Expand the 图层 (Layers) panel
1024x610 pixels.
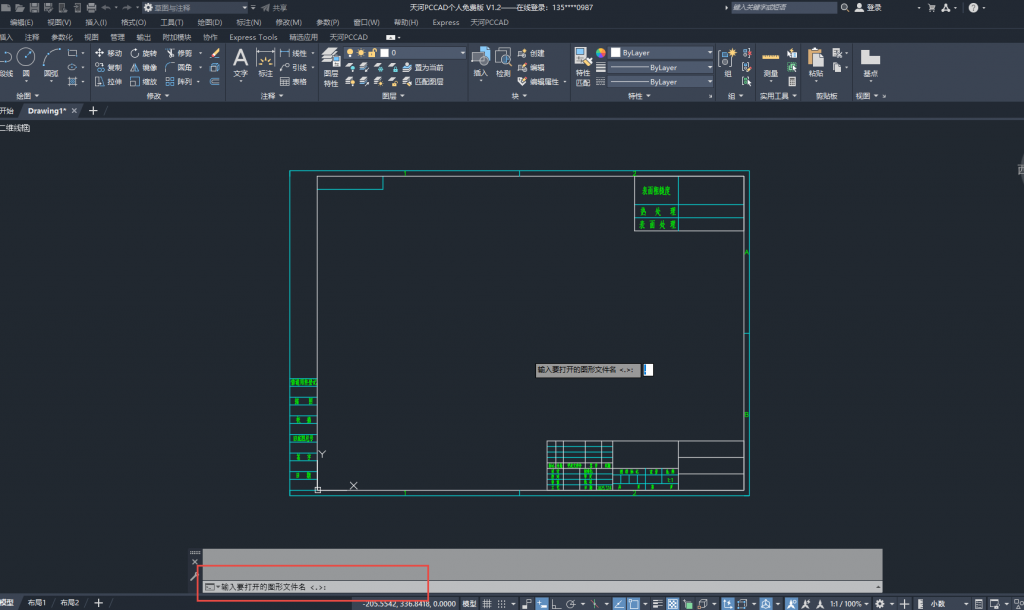pyautogui.click(x=393, y=96)
